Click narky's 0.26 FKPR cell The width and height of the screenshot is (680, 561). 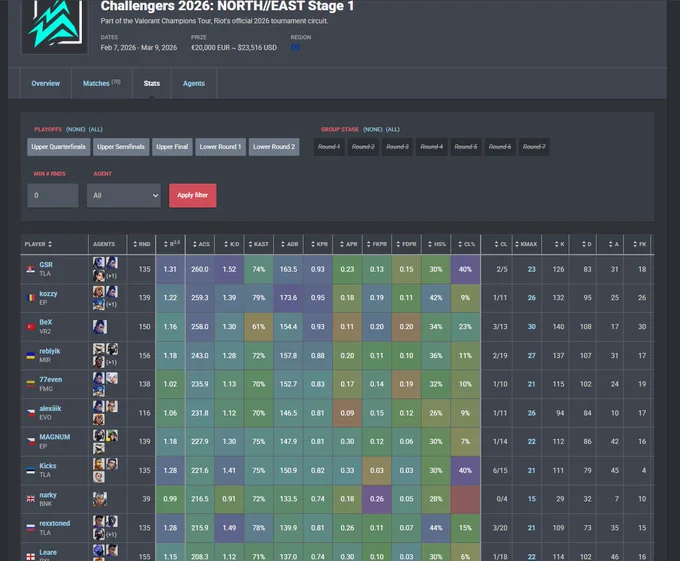pyautogui.click(x=377, y=499)
